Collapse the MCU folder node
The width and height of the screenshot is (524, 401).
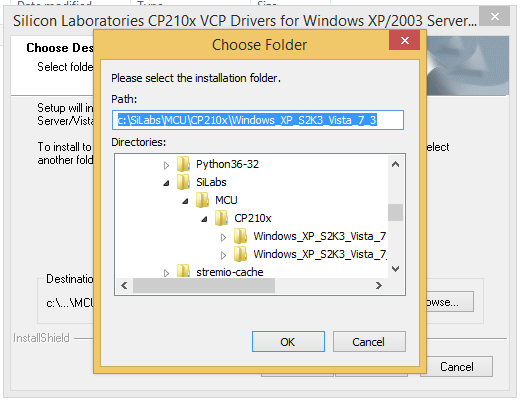pyautogui.click(x=185, y=201)
